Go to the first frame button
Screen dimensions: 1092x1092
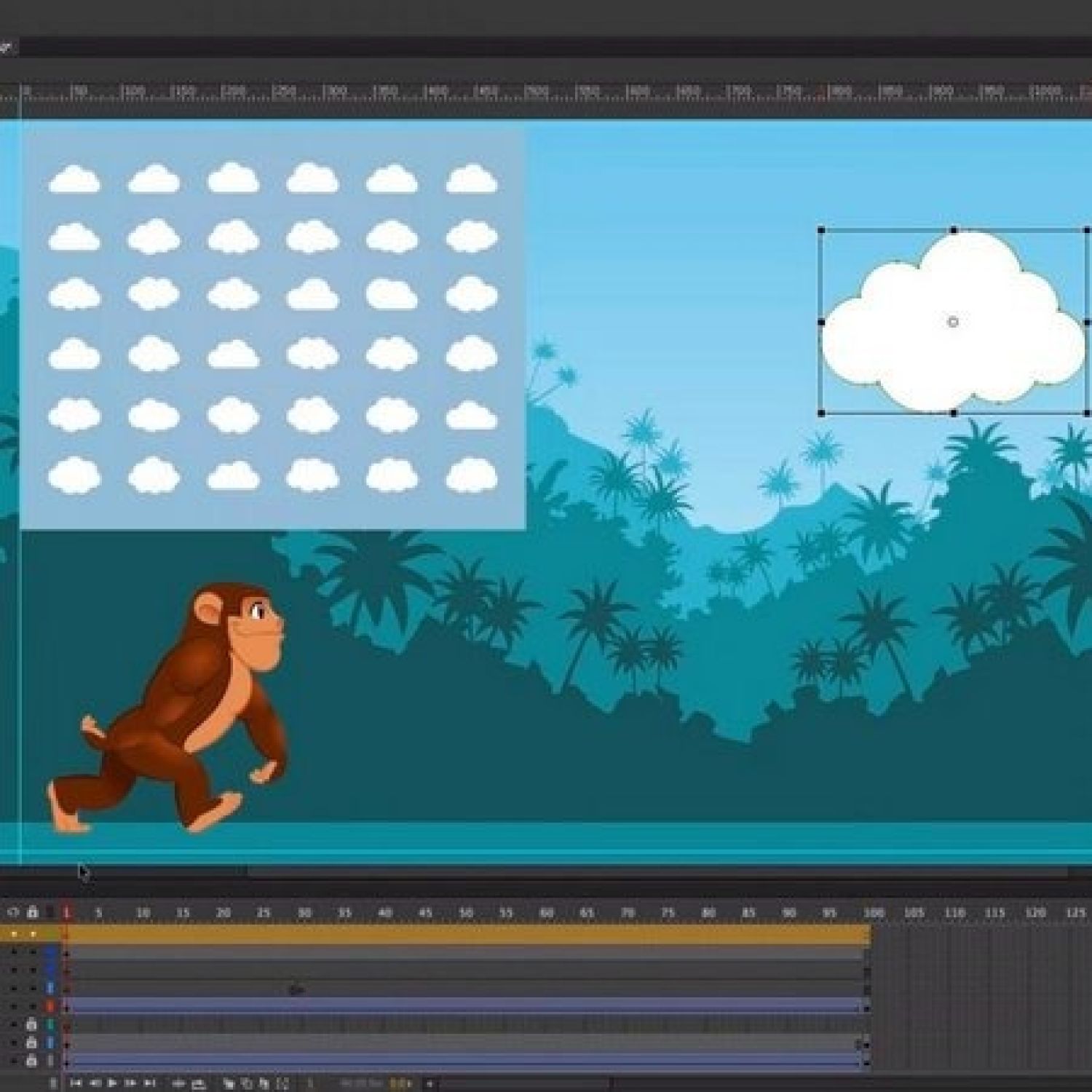[75, 1083]
